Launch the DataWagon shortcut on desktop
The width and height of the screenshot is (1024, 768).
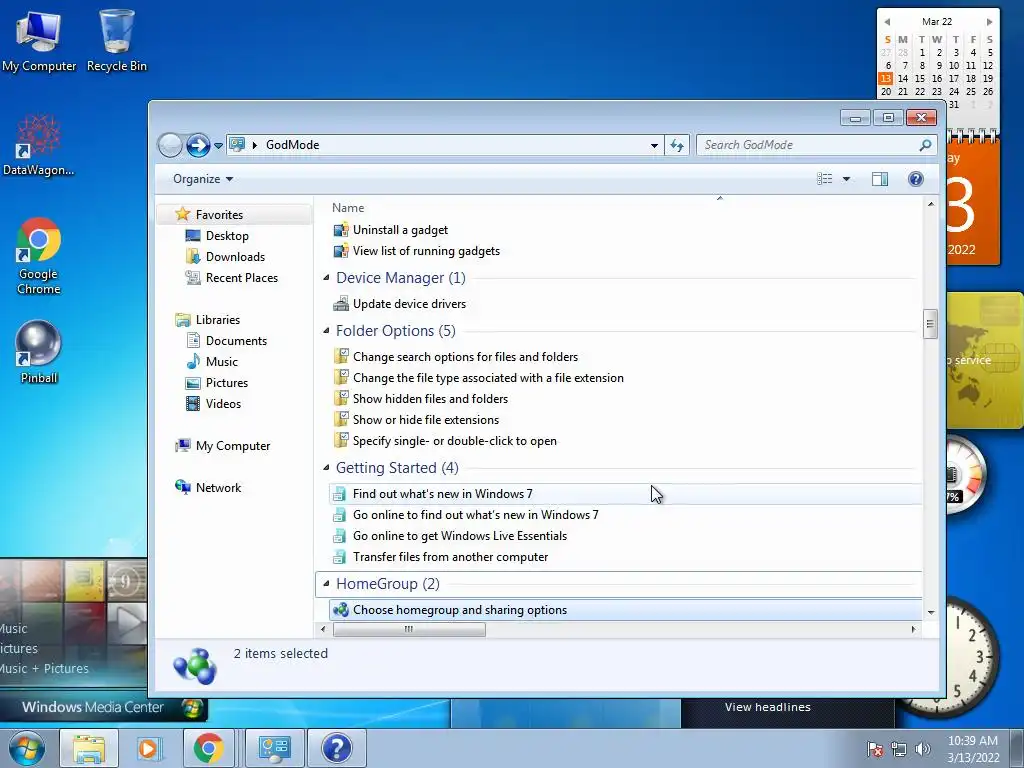(39, 145)
